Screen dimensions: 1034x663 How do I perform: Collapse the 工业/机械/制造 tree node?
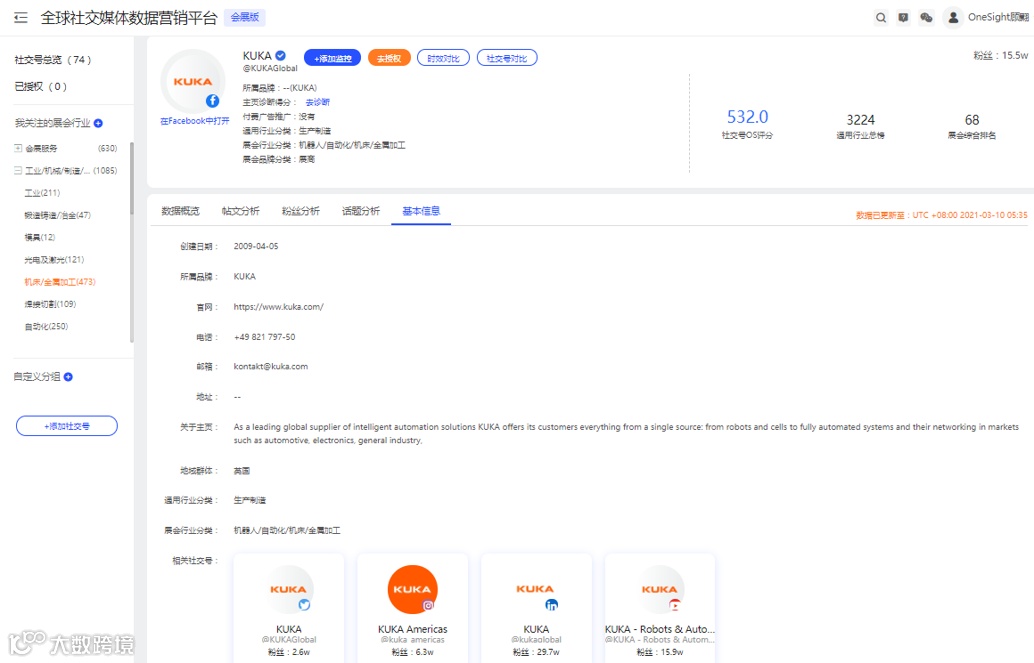(x=18, y=170)
